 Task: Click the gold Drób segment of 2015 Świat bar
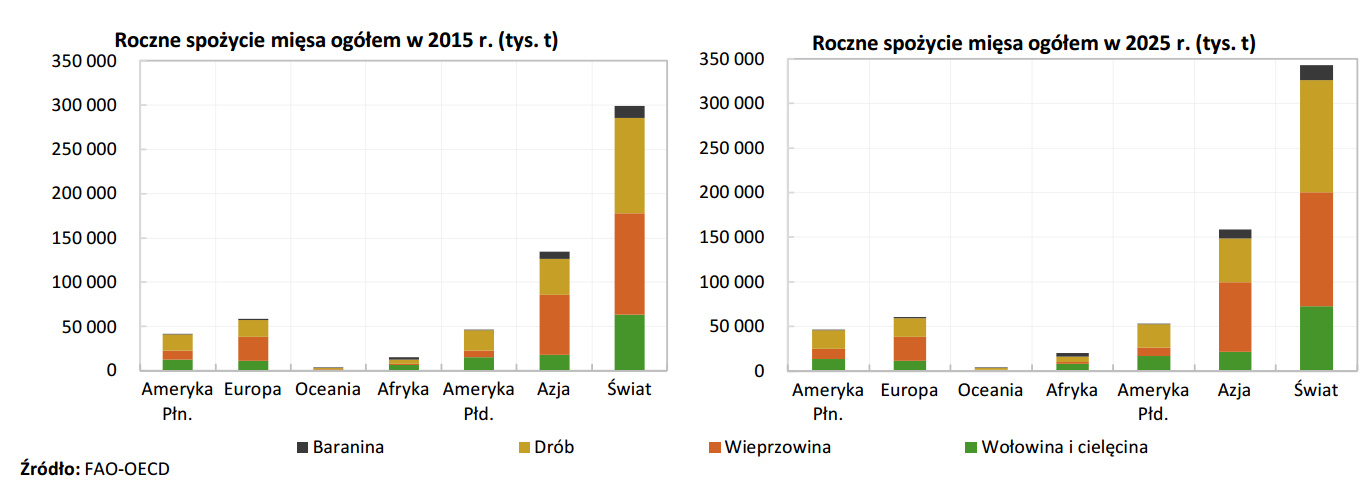(x=629, y=165)
